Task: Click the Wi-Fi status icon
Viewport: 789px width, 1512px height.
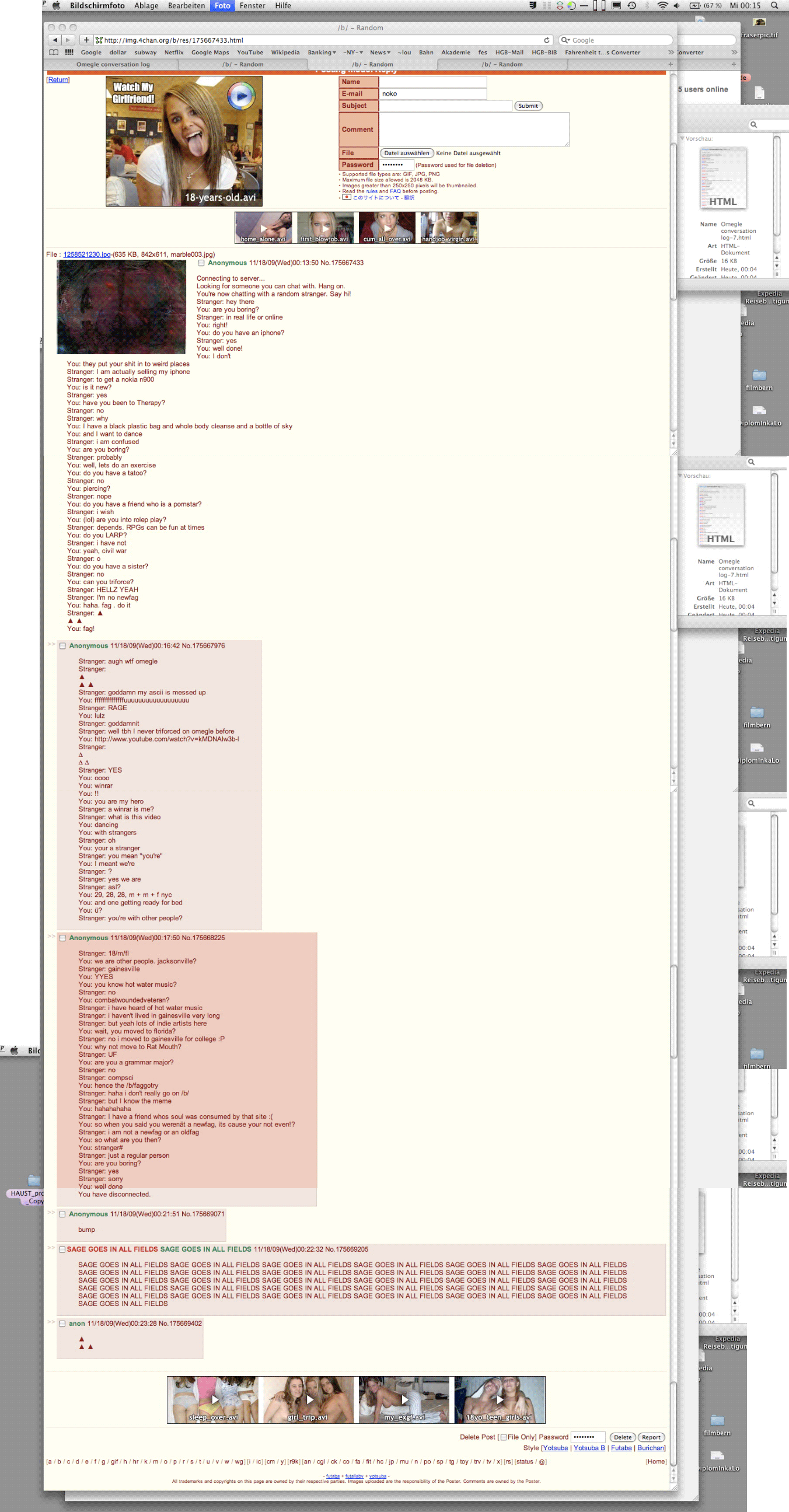Action: 662,5
